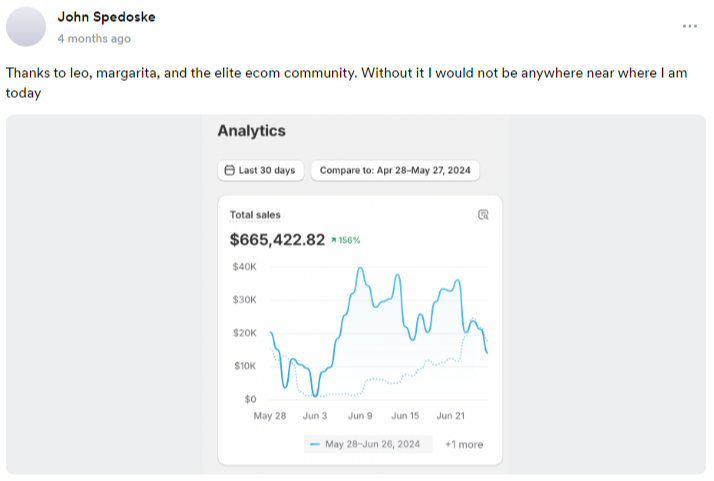Open the Last 30 days date range picker
Viewport: 714px width, 481px height.
pos(261,171)
